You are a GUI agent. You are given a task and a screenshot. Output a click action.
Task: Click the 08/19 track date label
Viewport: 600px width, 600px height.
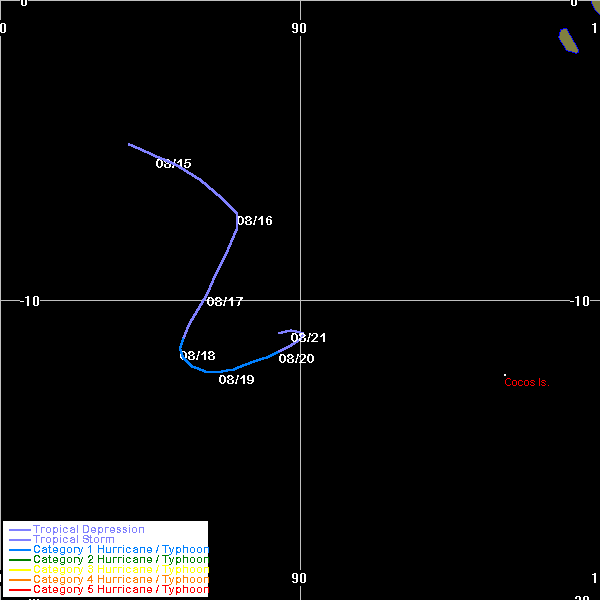pyautogui.click(x=236, y=380)
